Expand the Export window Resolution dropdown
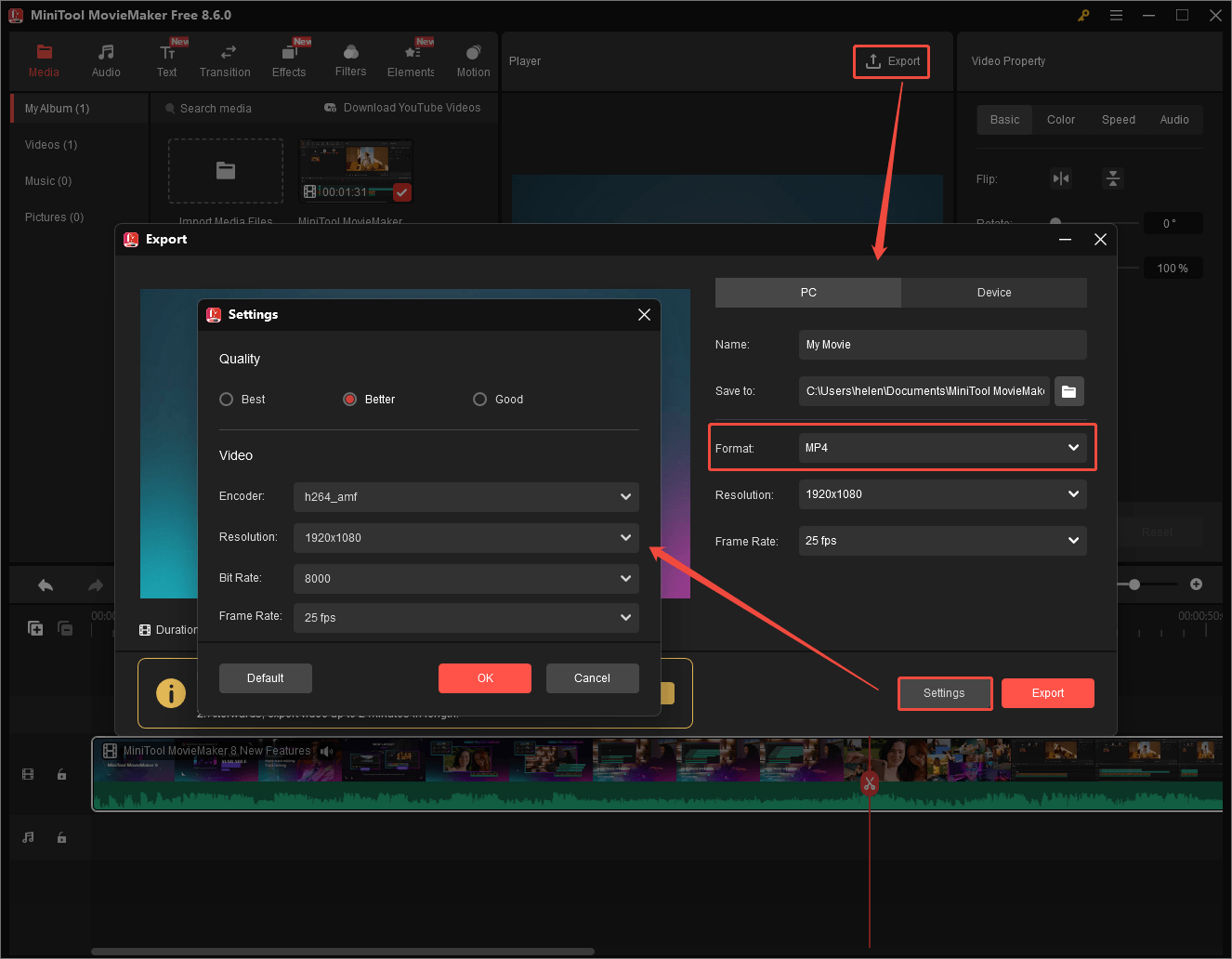Image resolution: width=1232 pixels, height=959 pixels. click(943, 494)
